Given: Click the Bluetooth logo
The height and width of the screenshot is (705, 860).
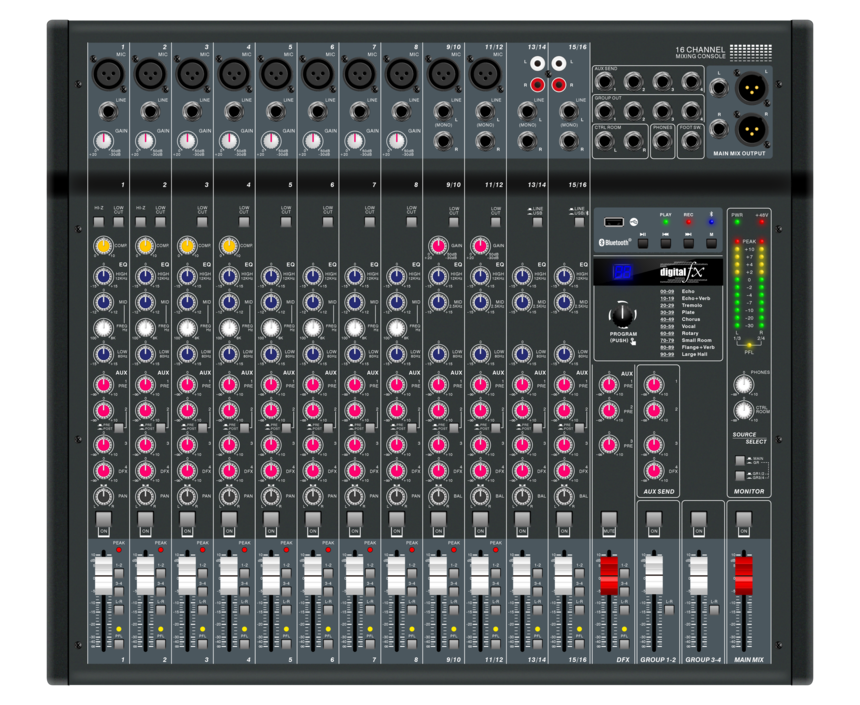Looking at the screenshot, I should click(615, 242).
